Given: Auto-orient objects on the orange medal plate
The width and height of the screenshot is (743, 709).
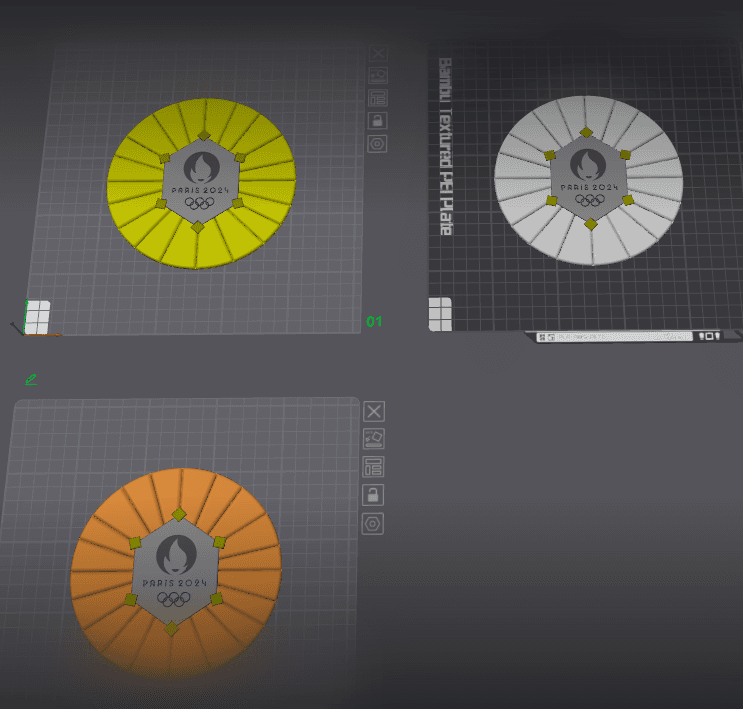Looking at the screenshot, I should point(374,439).
